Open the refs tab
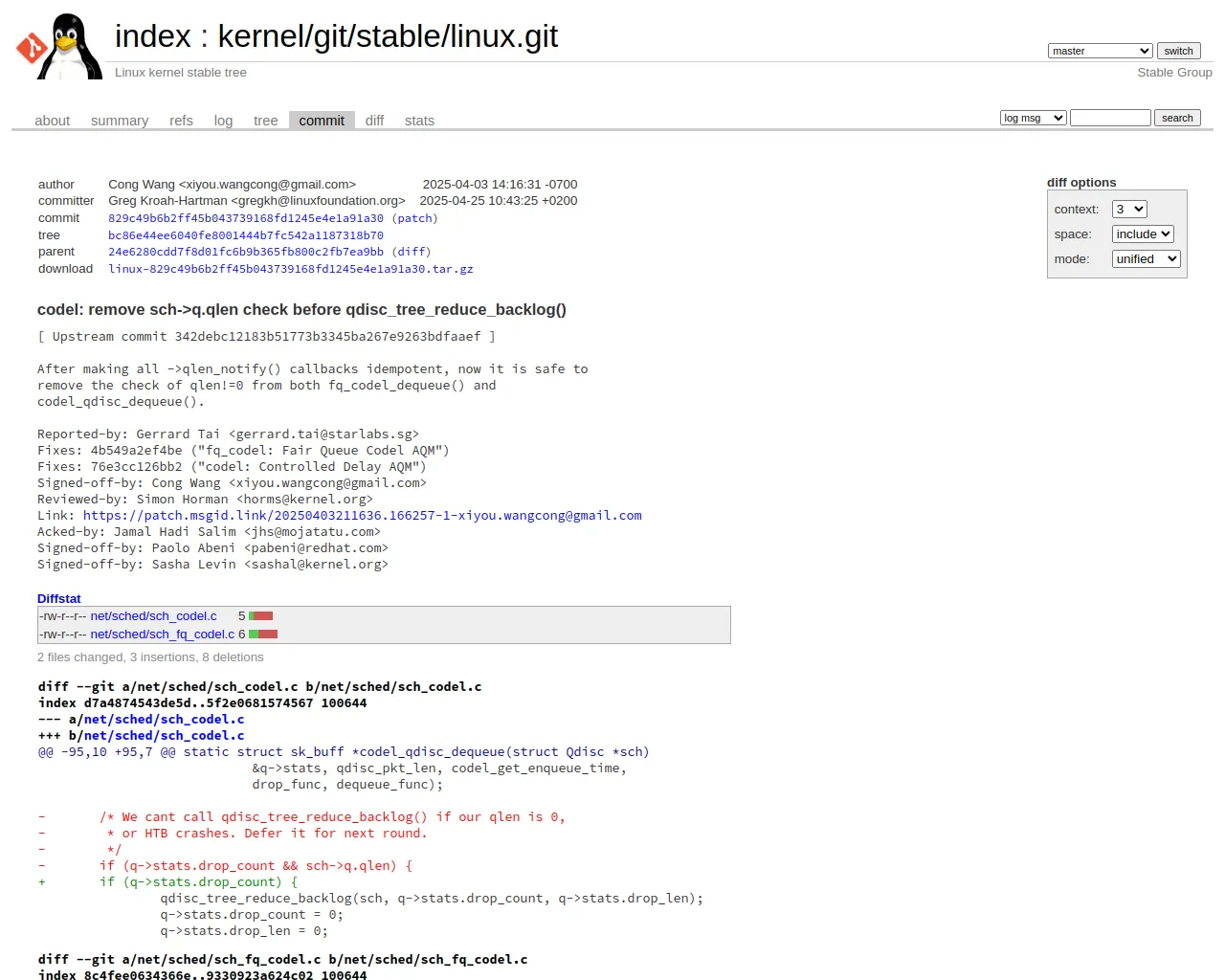The width and height of the screenshot is (1225, 980). coord(181,121)
